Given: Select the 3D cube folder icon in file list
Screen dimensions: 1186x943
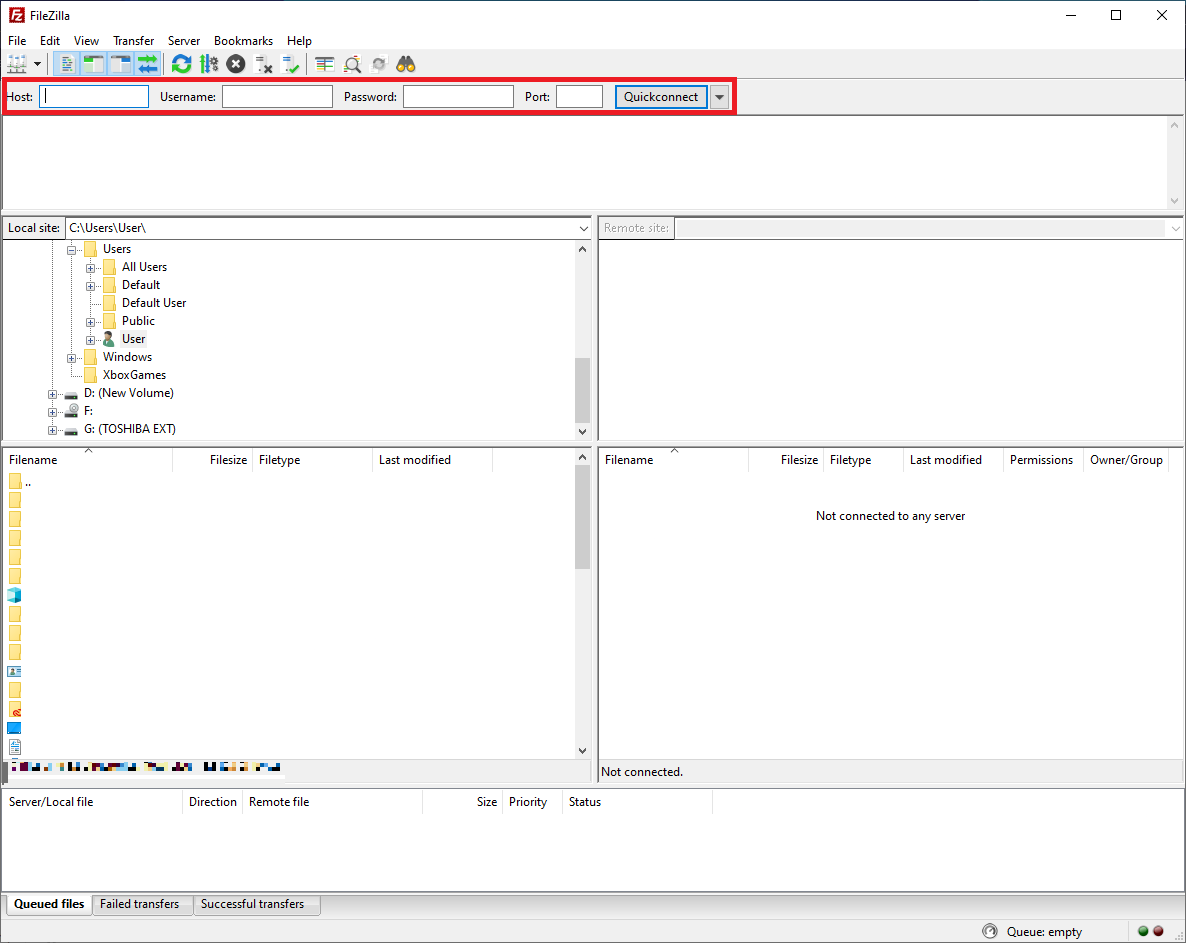Looking at the screenshot, I should (14, 595).
